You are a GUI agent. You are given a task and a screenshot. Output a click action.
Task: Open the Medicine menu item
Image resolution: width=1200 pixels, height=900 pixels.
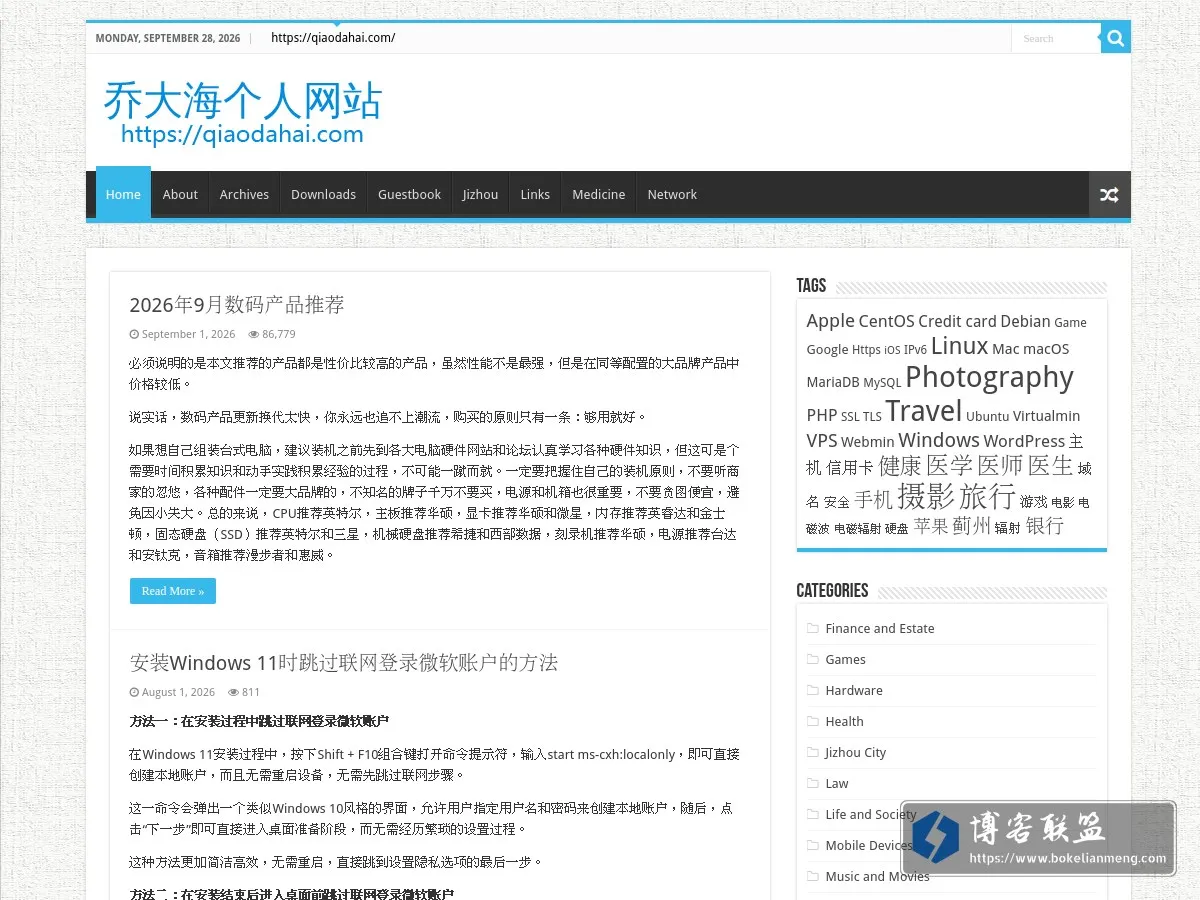click(x=598, y=194)
